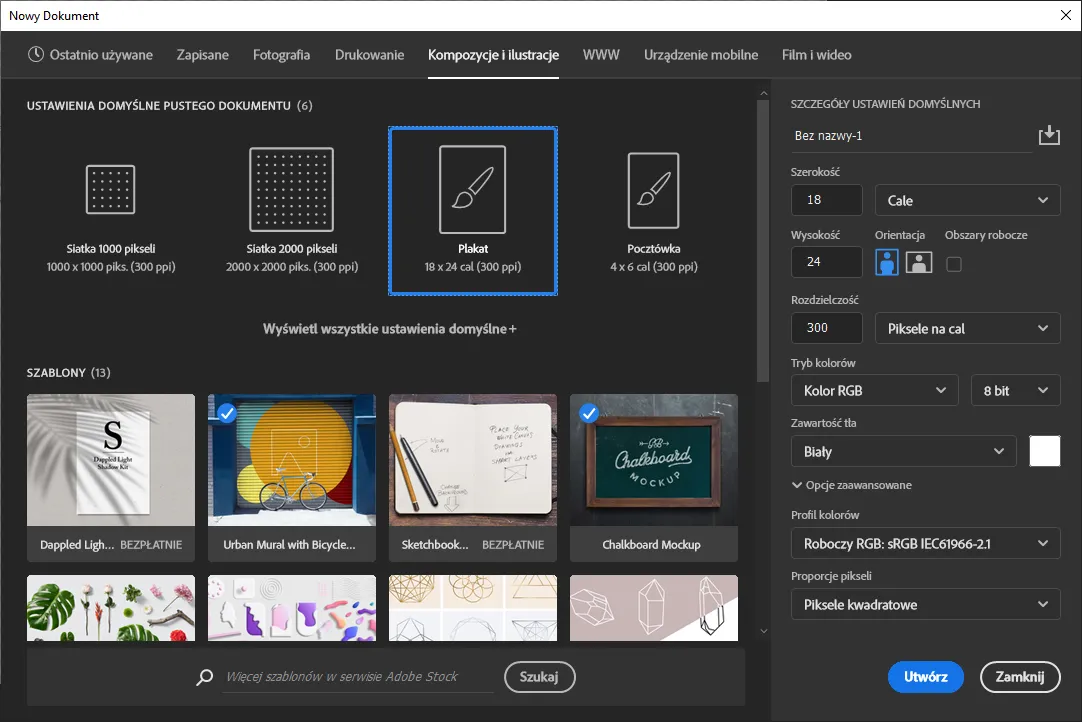
Task: Open the Cale units dropdown
Action: [966, 199]
